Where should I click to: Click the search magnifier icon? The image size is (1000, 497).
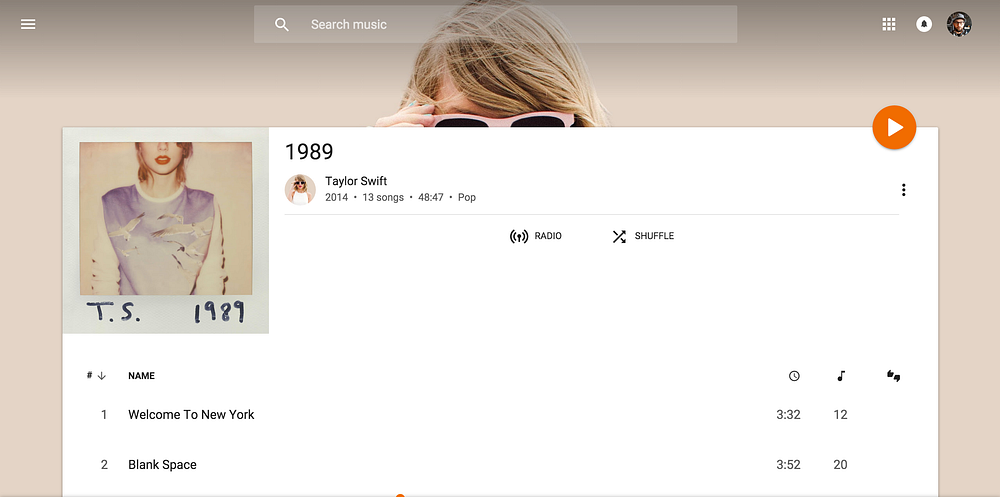[282, 25]
